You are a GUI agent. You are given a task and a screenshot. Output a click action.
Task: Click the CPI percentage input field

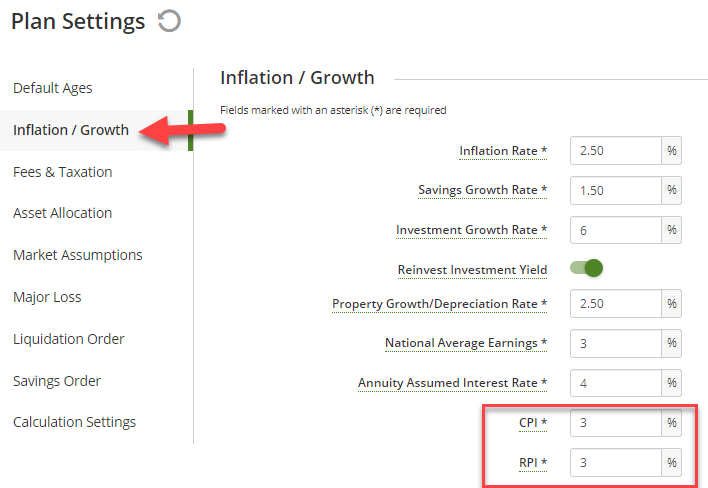coord(616,423)
